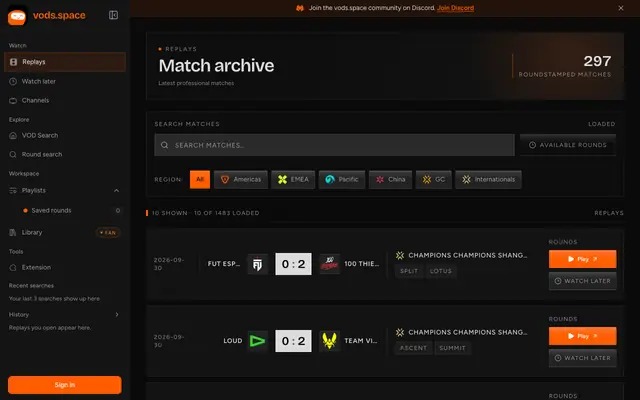Open VOD Search page

(x=65, y=136)
